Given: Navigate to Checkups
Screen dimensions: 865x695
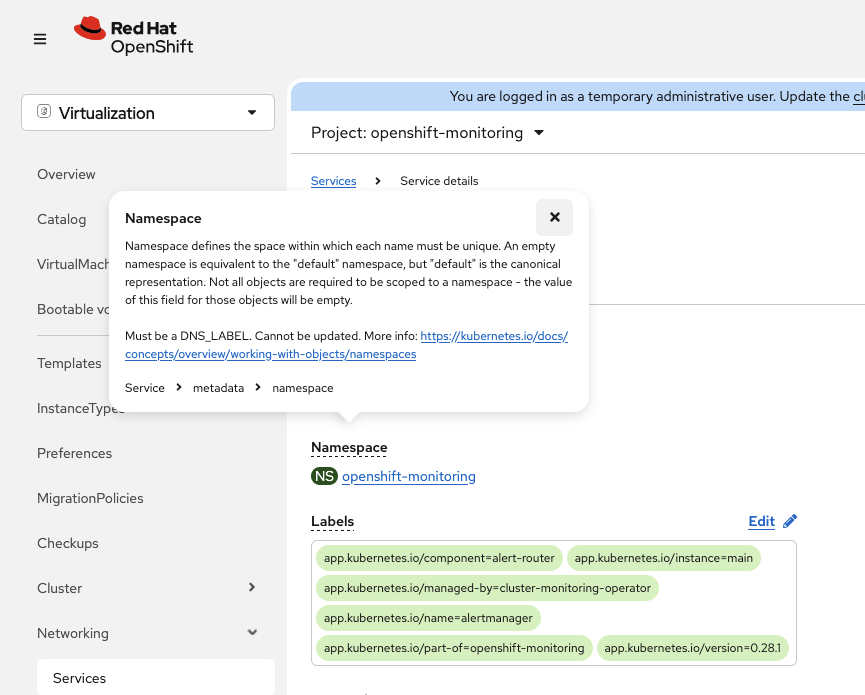Looking at the screenshot, I should click(x=68, y=543).
